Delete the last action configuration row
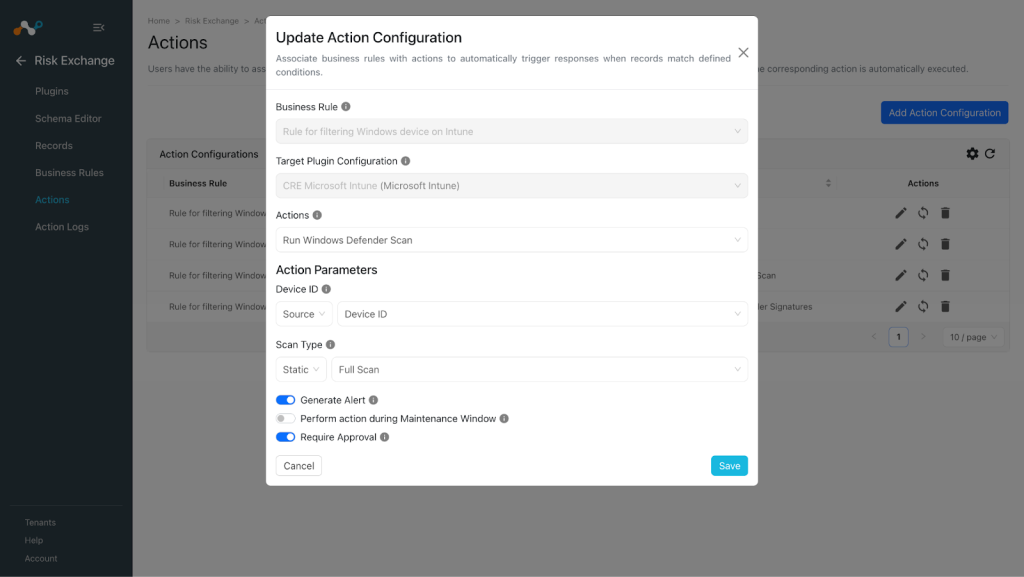Screen dimensions: 1024x577 (945, 306)
